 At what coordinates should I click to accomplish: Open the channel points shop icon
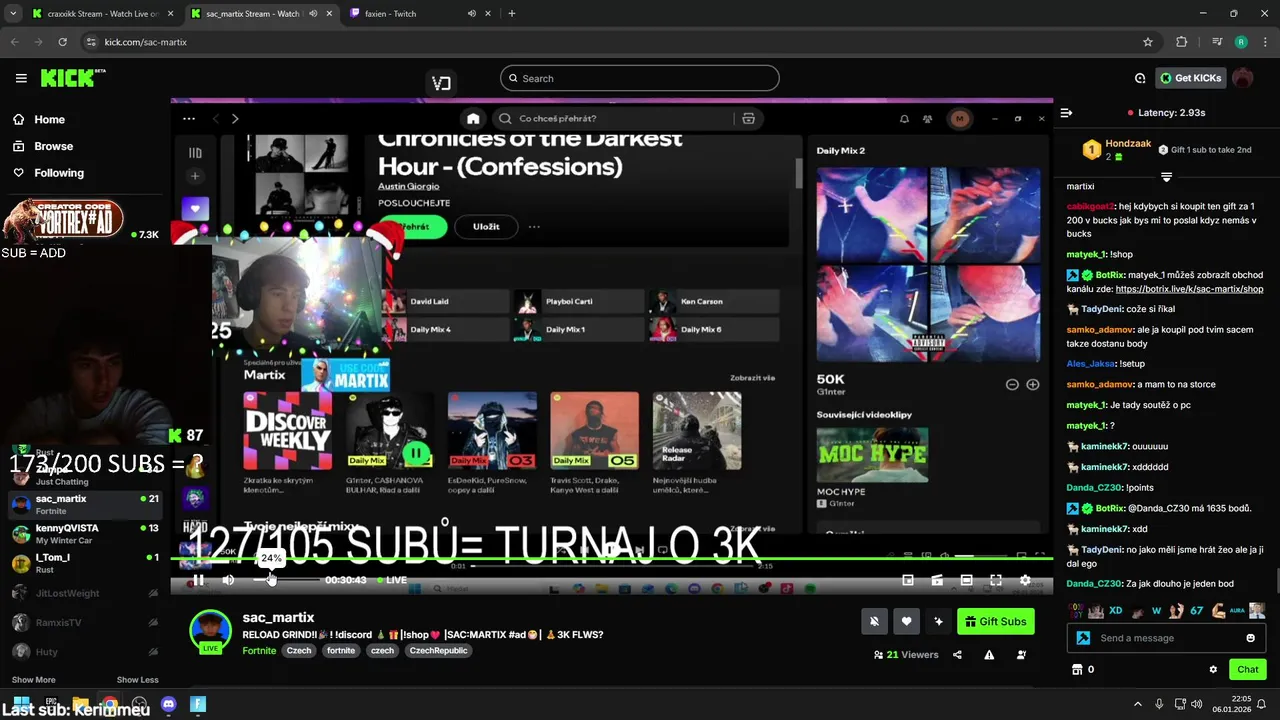tap(1077, 670)
